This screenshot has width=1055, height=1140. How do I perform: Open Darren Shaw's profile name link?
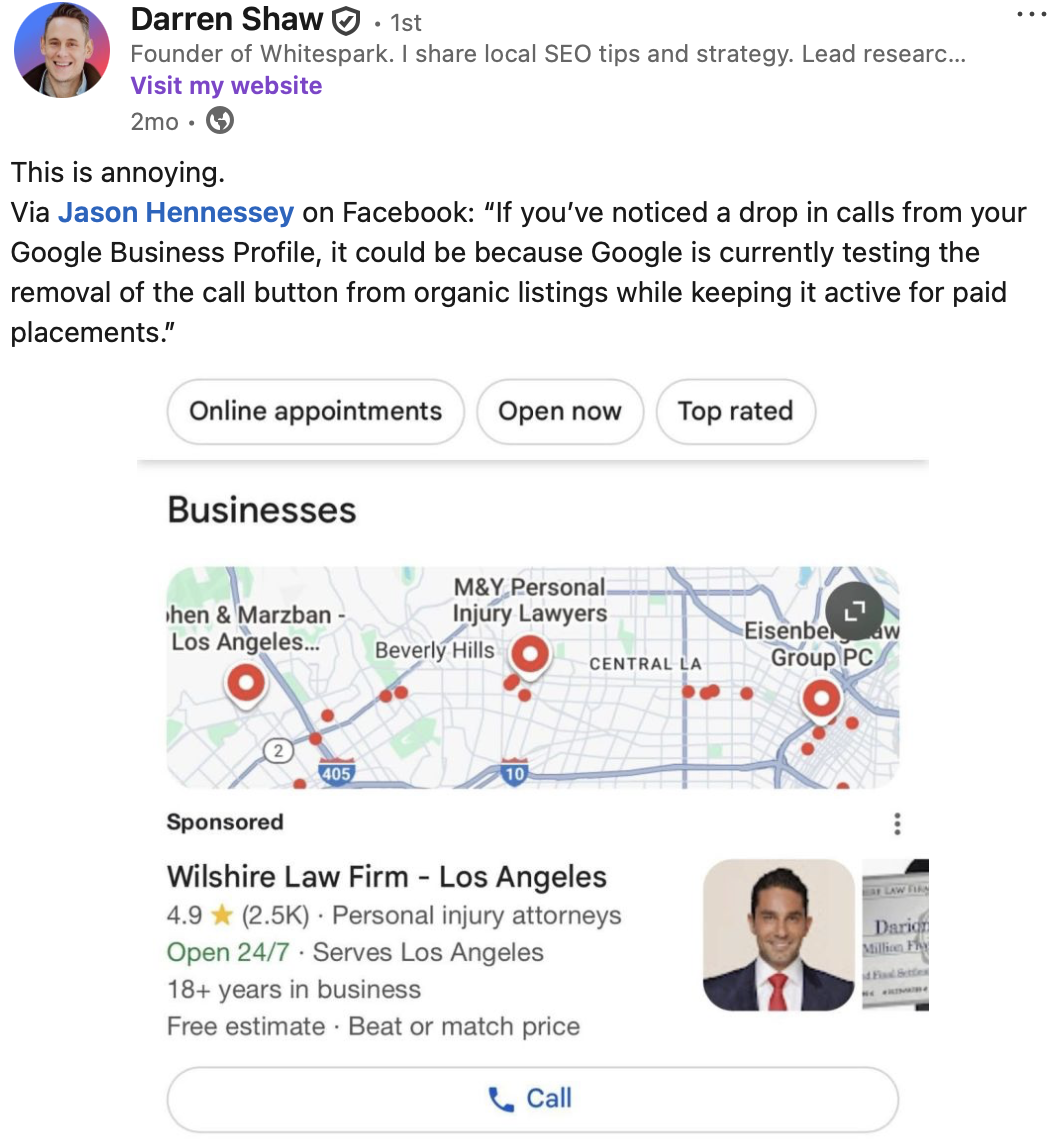pos(227,19)
